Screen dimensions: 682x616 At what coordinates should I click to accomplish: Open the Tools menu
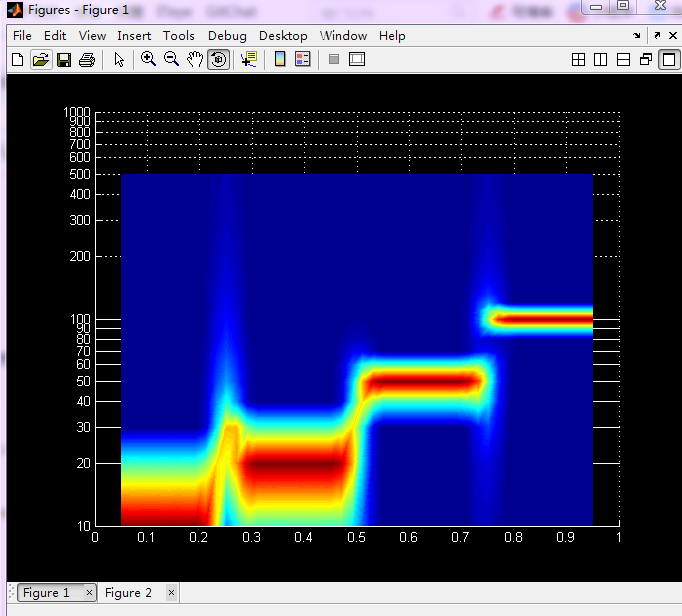point(179,36)
